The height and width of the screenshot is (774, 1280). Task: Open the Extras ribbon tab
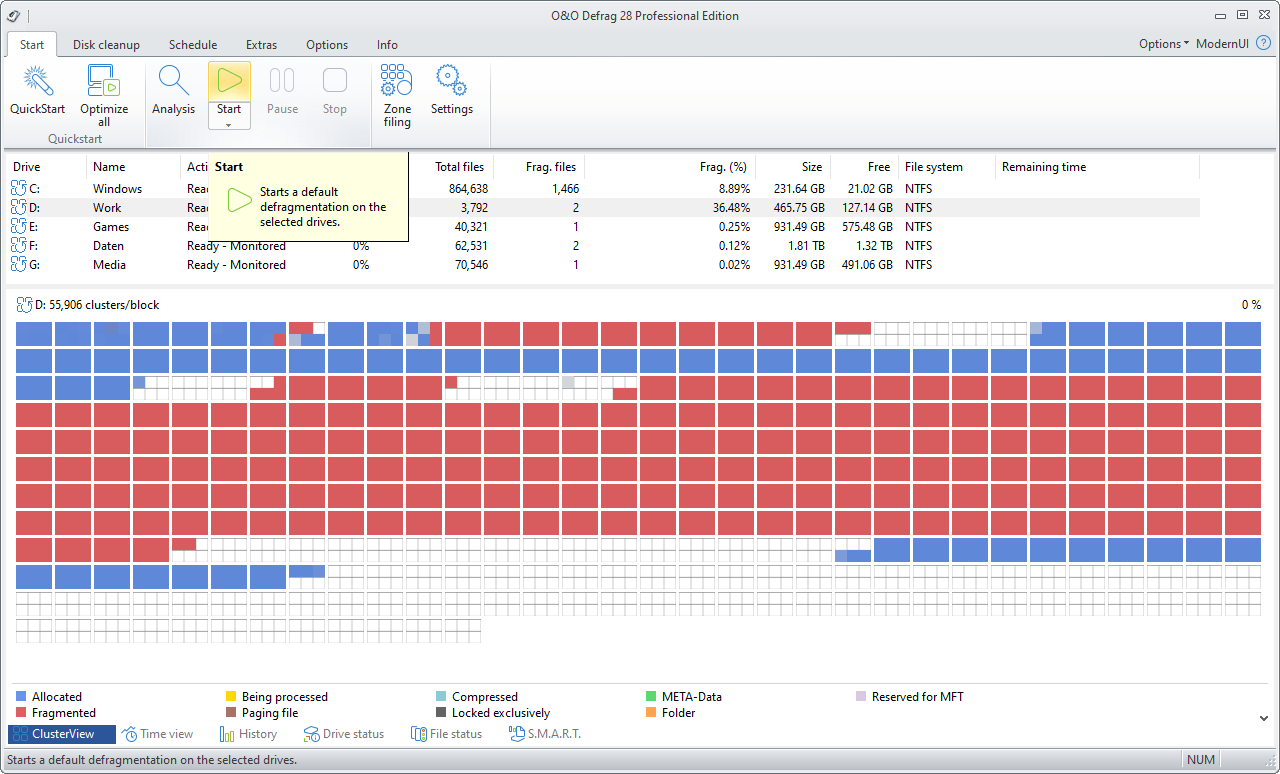(x=262, y=44)
